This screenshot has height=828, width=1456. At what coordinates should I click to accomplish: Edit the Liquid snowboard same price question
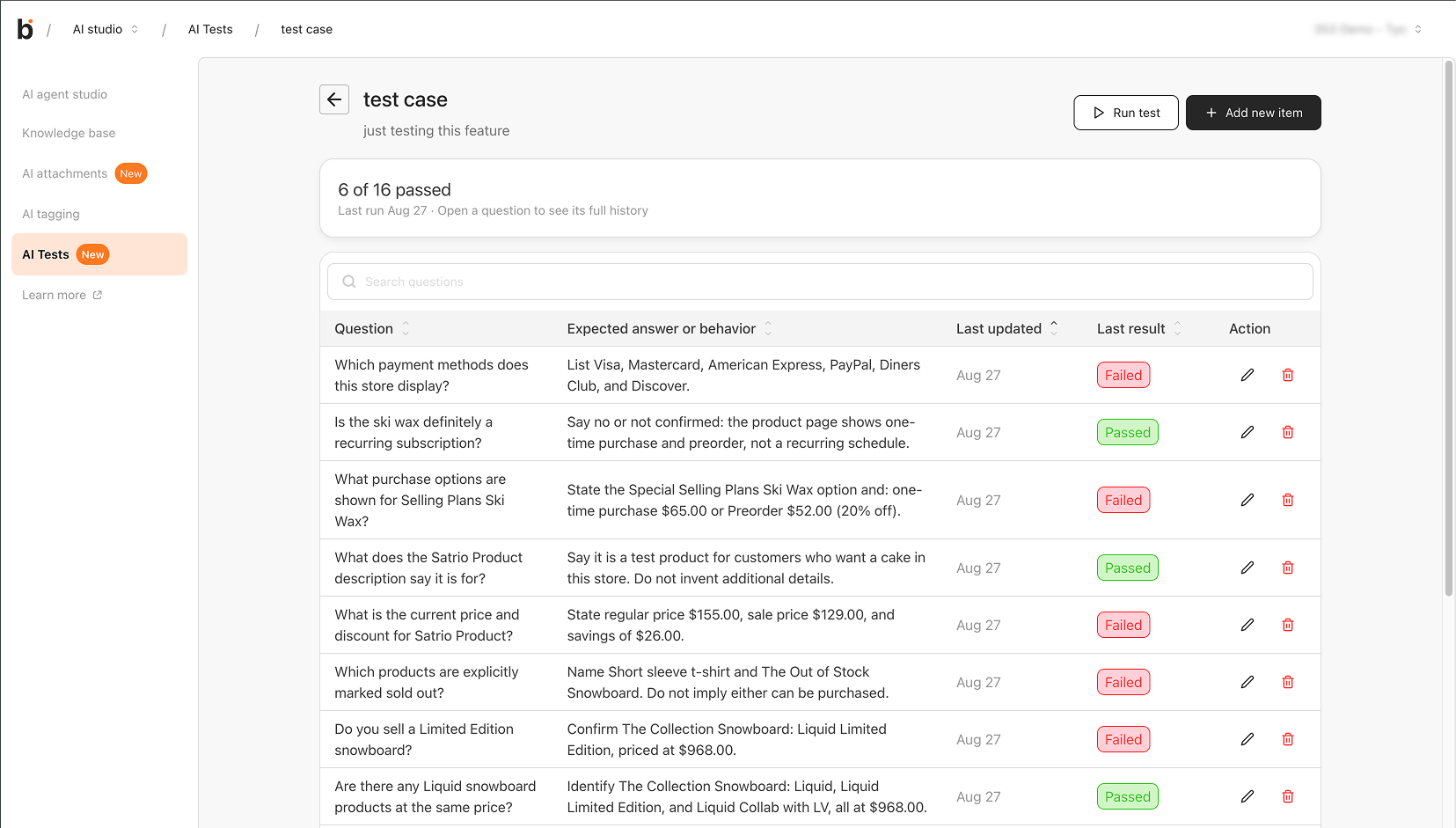tap(1247, 796)
